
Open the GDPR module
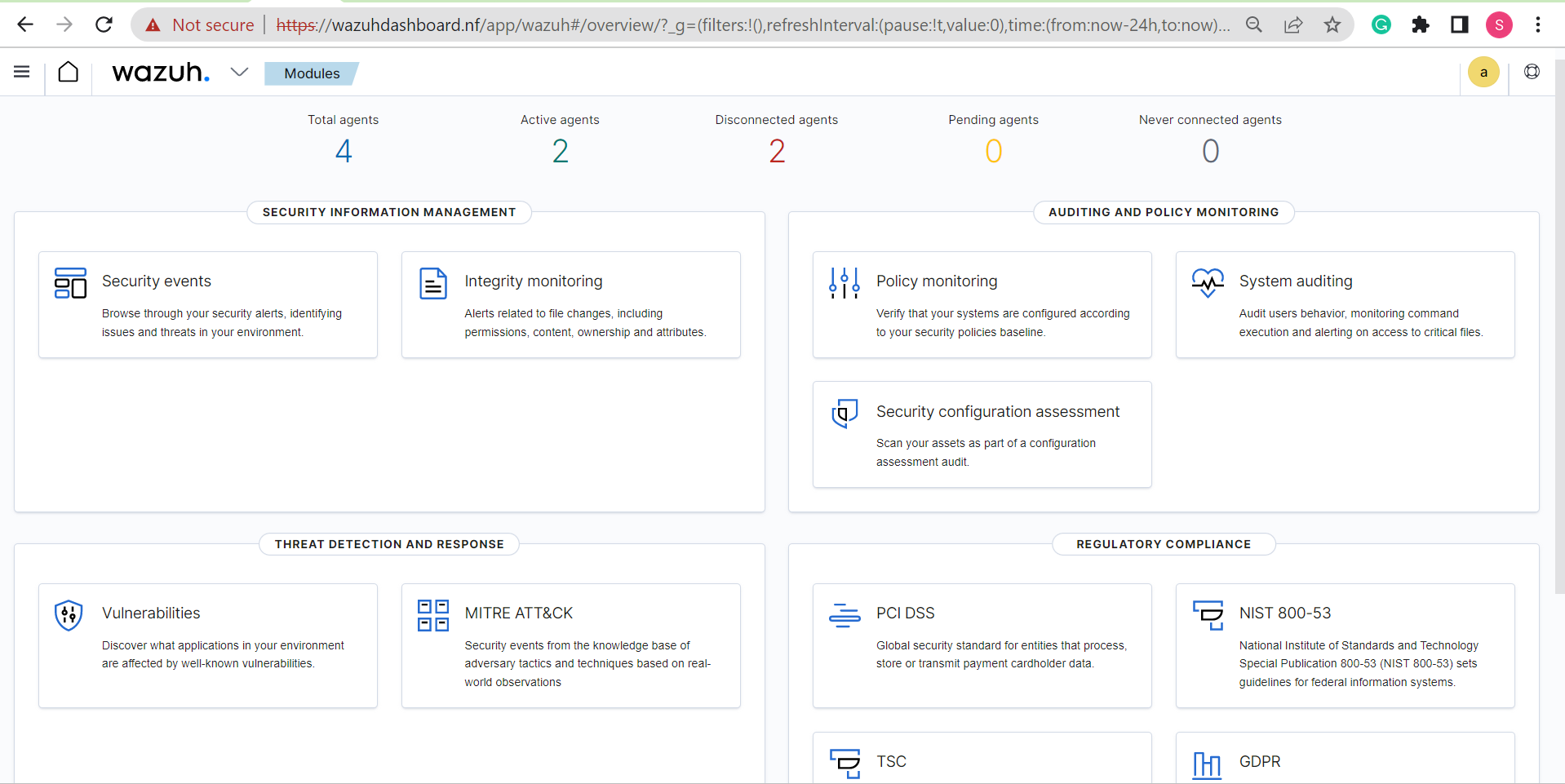coord(1346,759)
